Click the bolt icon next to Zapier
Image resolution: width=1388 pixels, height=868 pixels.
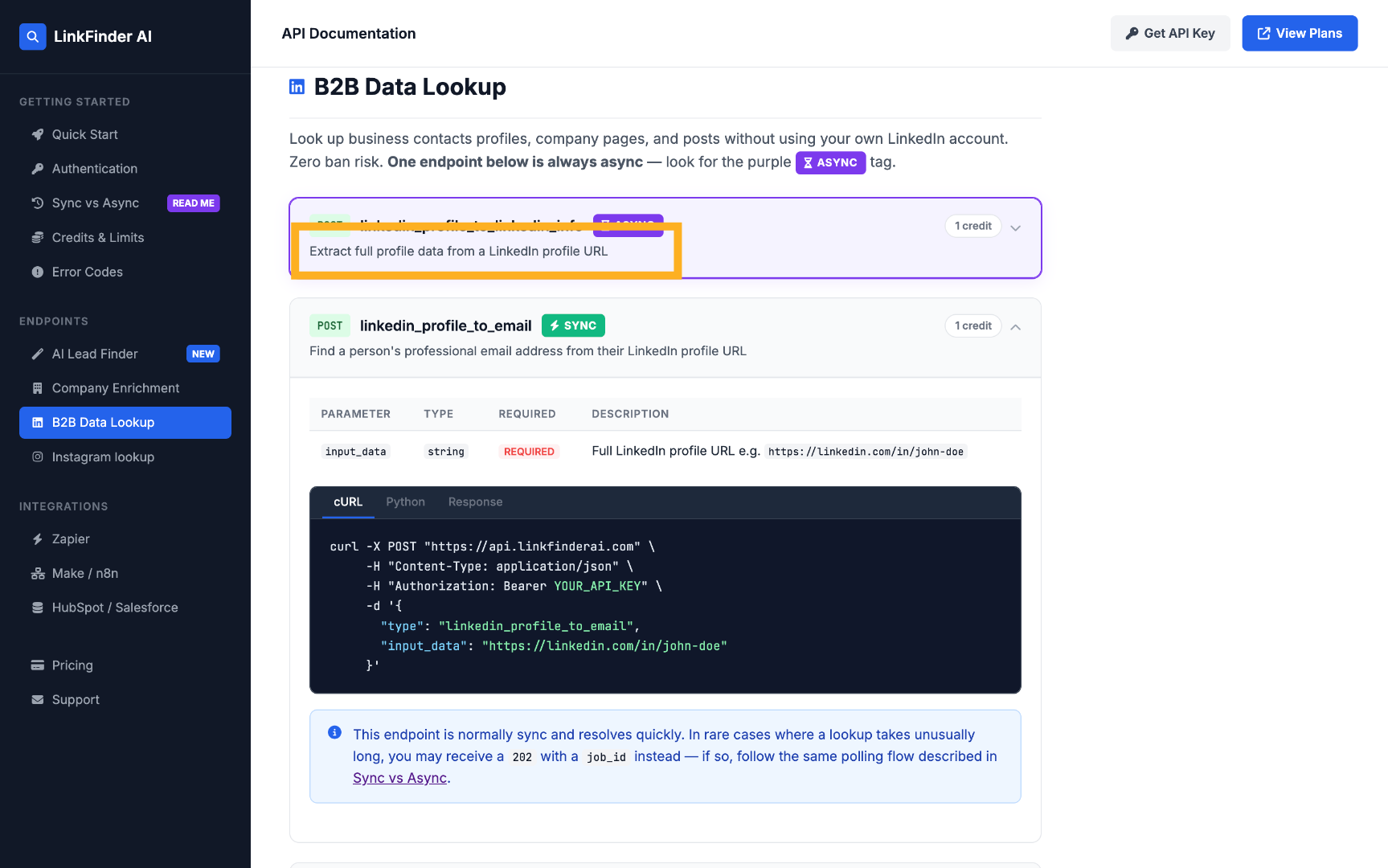(x=38, y=539)
